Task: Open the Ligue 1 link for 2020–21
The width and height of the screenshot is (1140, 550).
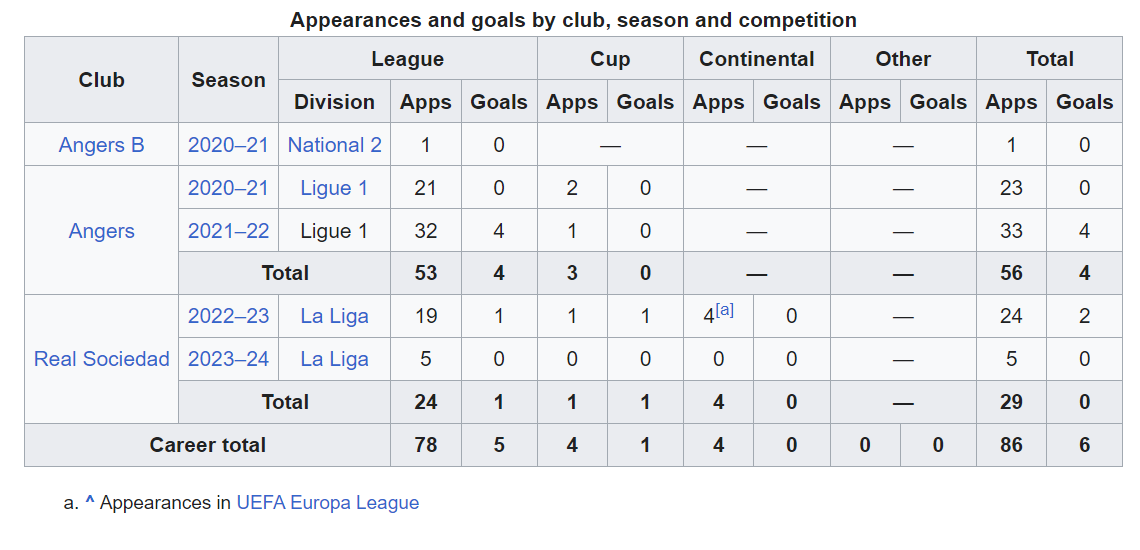Action: [x=334, y=188]
